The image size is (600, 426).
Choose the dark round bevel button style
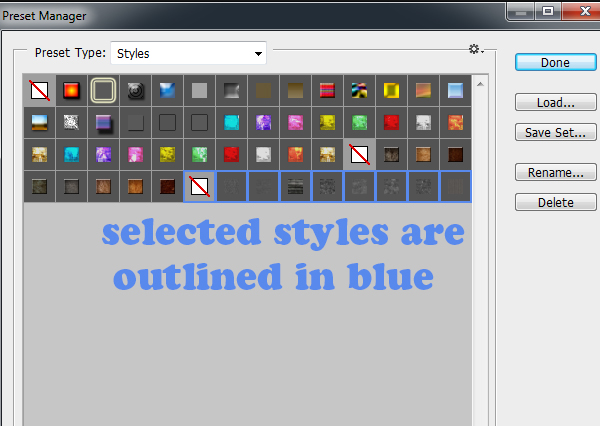(x=135, y=91)
